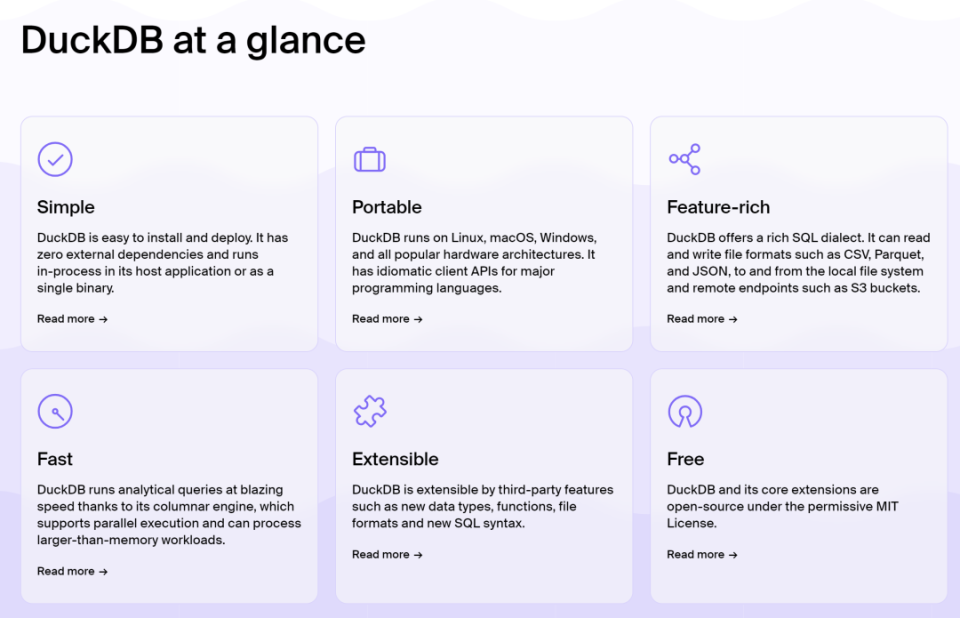Open Read more under Extensible
The height and width of the screenshot is (618, 960).
point(387,554)
